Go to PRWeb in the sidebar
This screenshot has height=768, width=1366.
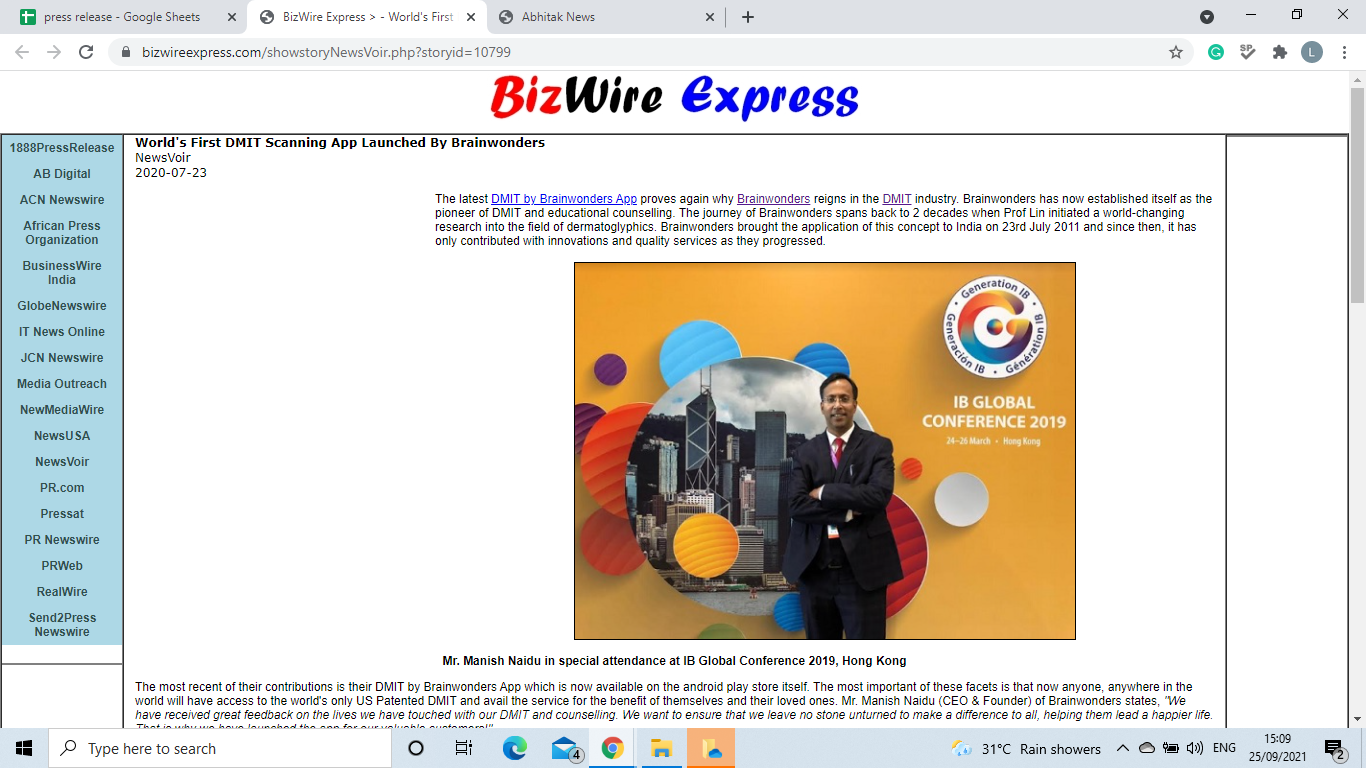click(62, 566)
